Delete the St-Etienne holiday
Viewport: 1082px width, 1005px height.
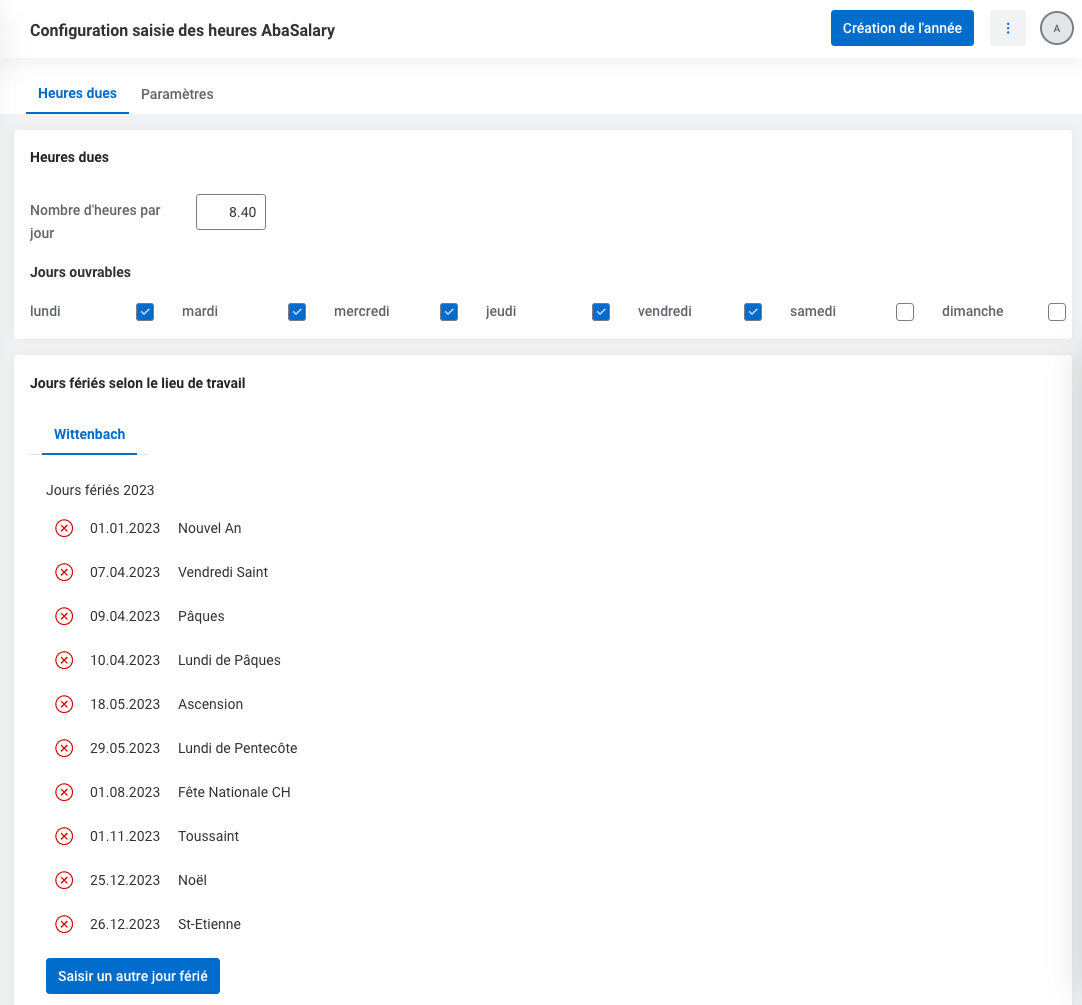click(64, 924)
